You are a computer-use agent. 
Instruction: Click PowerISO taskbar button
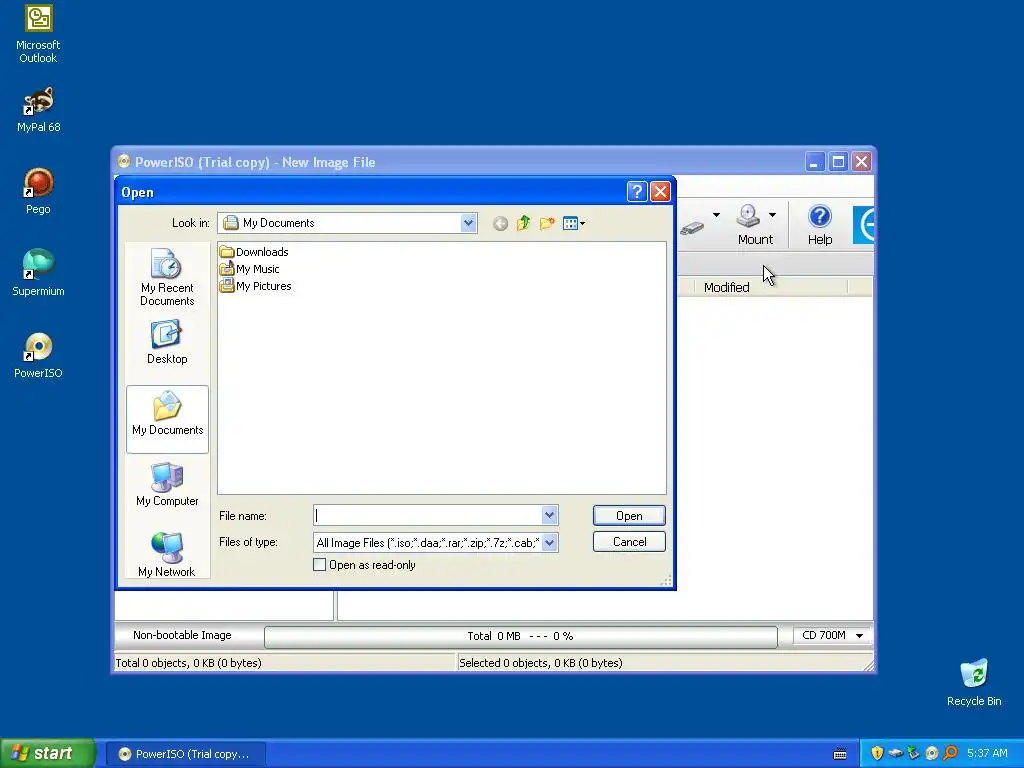[185, 754]
